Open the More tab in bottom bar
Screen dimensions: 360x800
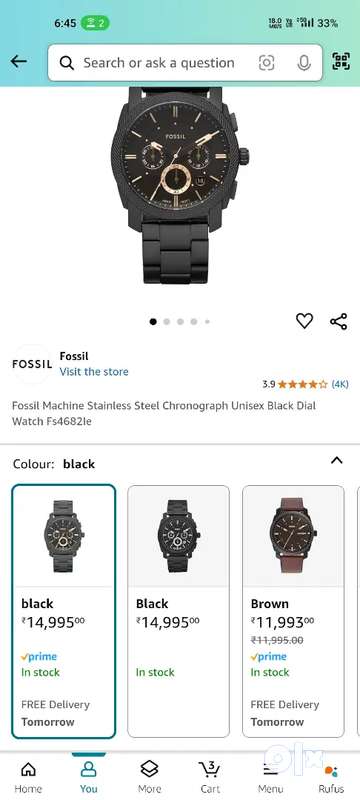coord(149,777)
